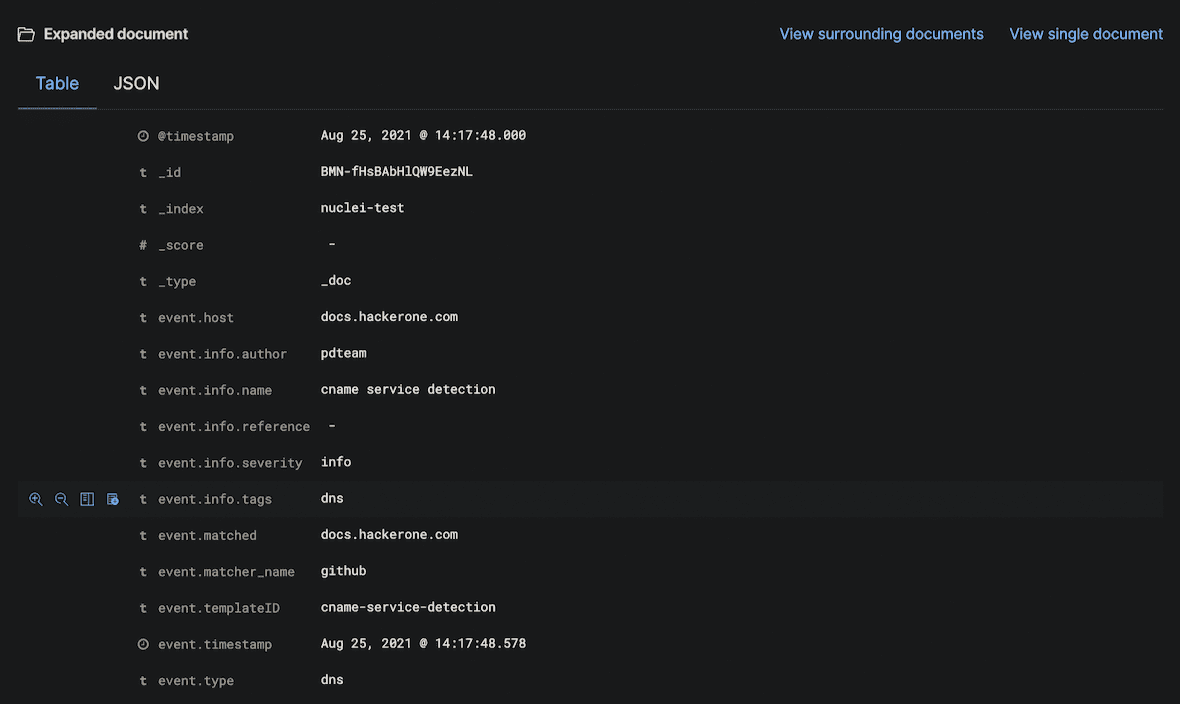The height and width of the screenshot is (704, 1180).
Task: Switch to the JSON tab
Action: click(136, 84)
